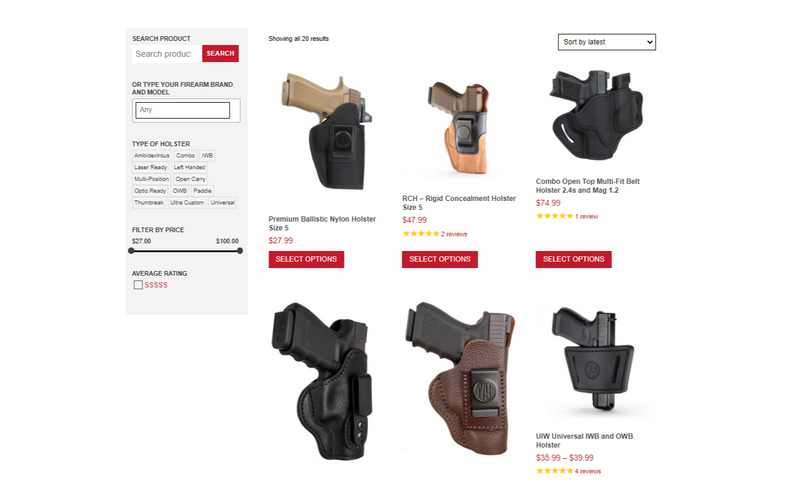Click SELECT OPTIONS under the $74.99 Combo holster
This screenshot has height=500, width=800.
(x=573, y=259)
